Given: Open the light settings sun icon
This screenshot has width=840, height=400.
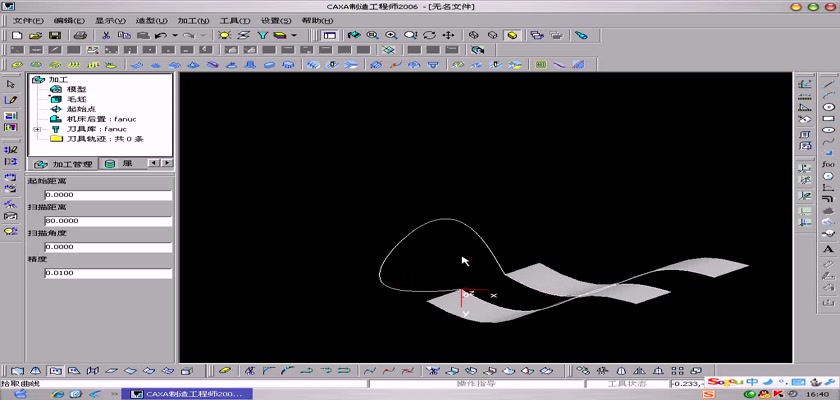Looking at the screenshot, I should click(224, 35).
